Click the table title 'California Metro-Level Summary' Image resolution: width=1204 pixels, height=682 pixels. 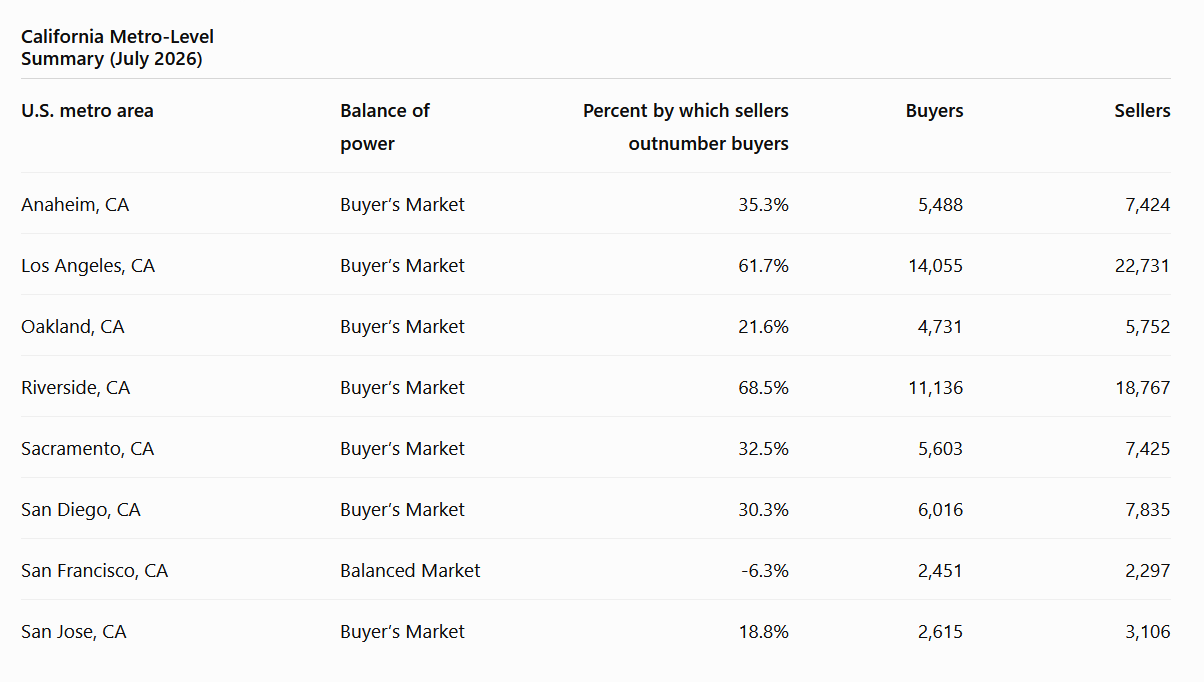pyautogui.click(x=117, y=48)
